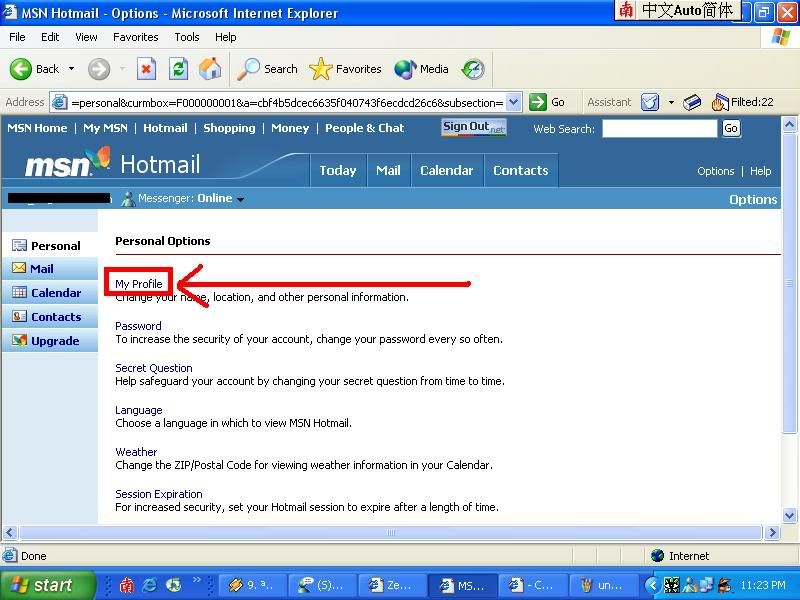800x600 pixels.
Task: Open the Search magnifier toolbar button
Action: 267,69
